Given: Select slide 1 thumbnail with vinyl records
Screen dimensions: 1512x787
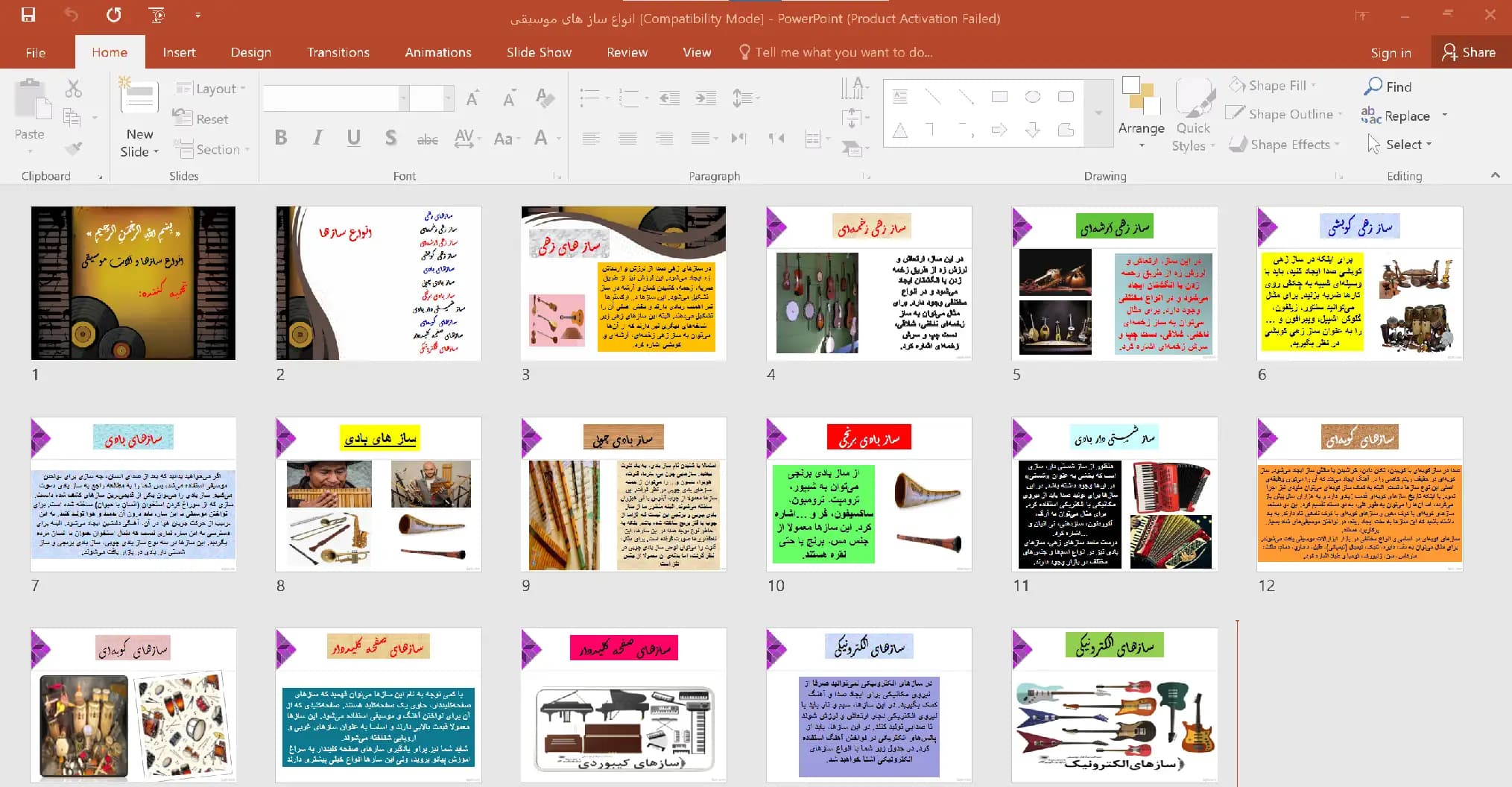Looking at the screenshot, I should point(133,283).
